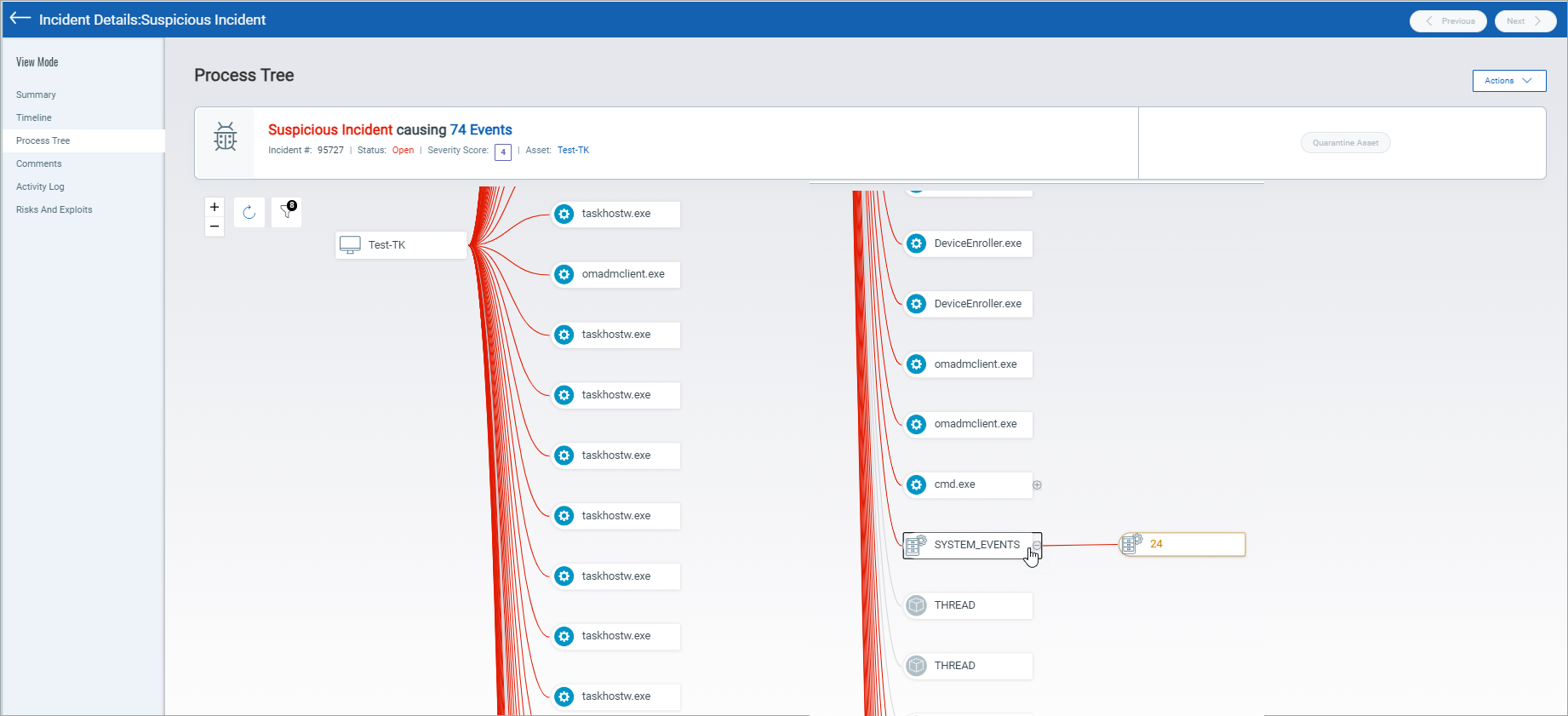Click the Quarantine Asset button
1568x716 pixels.
coord(1345,143)
